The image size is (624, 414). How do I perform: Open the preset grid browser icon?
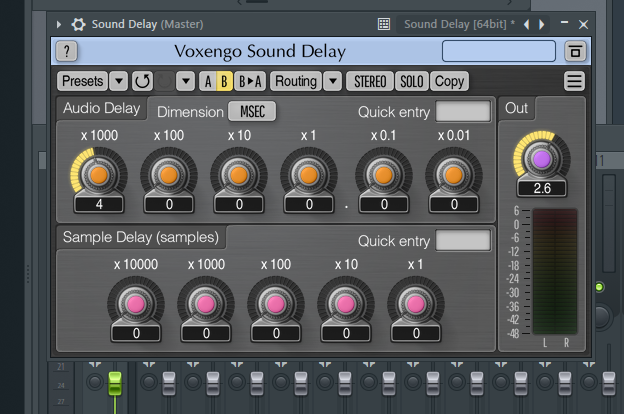(384, 24)
